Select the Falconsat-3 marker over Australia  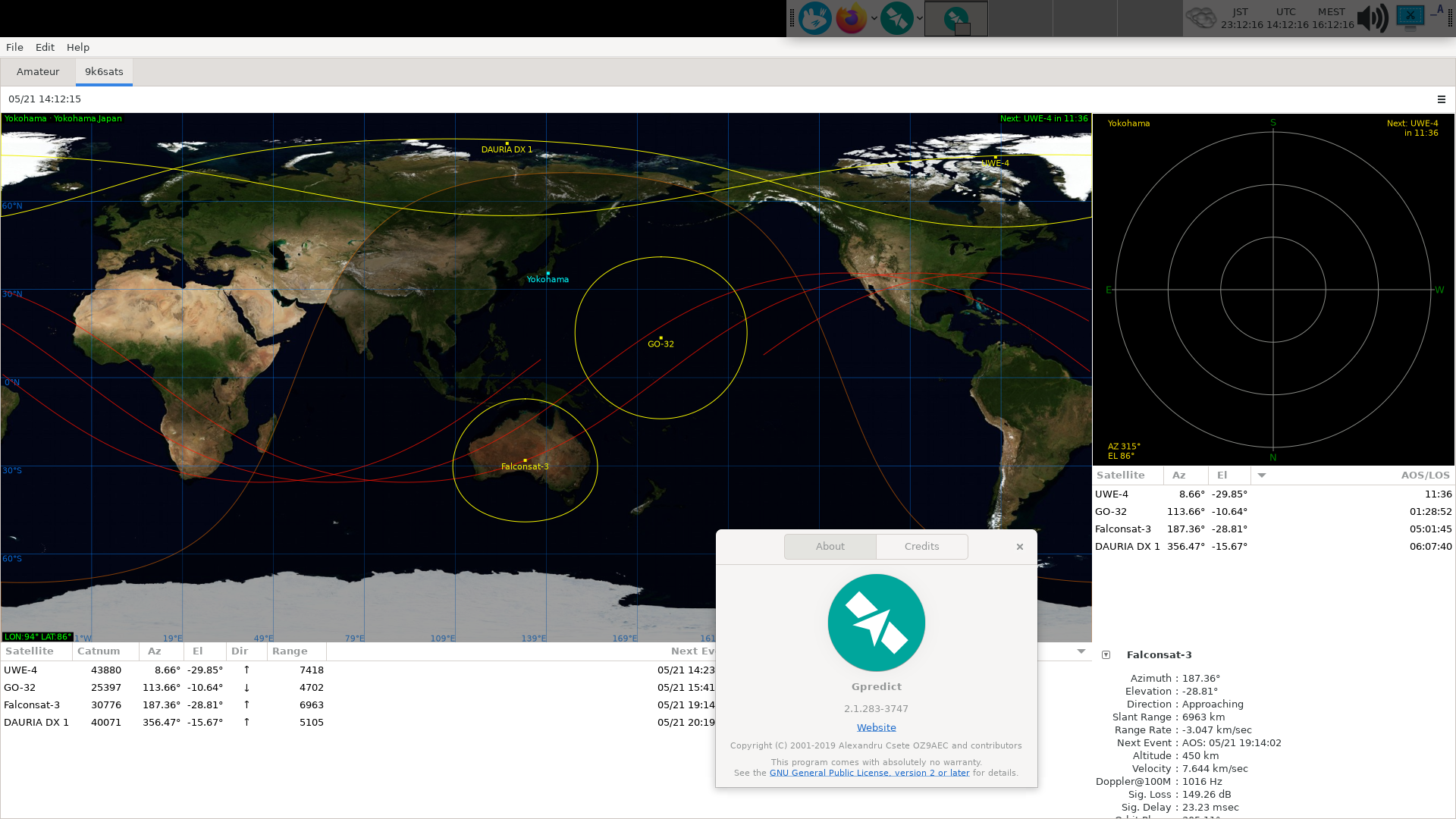click(x=525, y=459)
